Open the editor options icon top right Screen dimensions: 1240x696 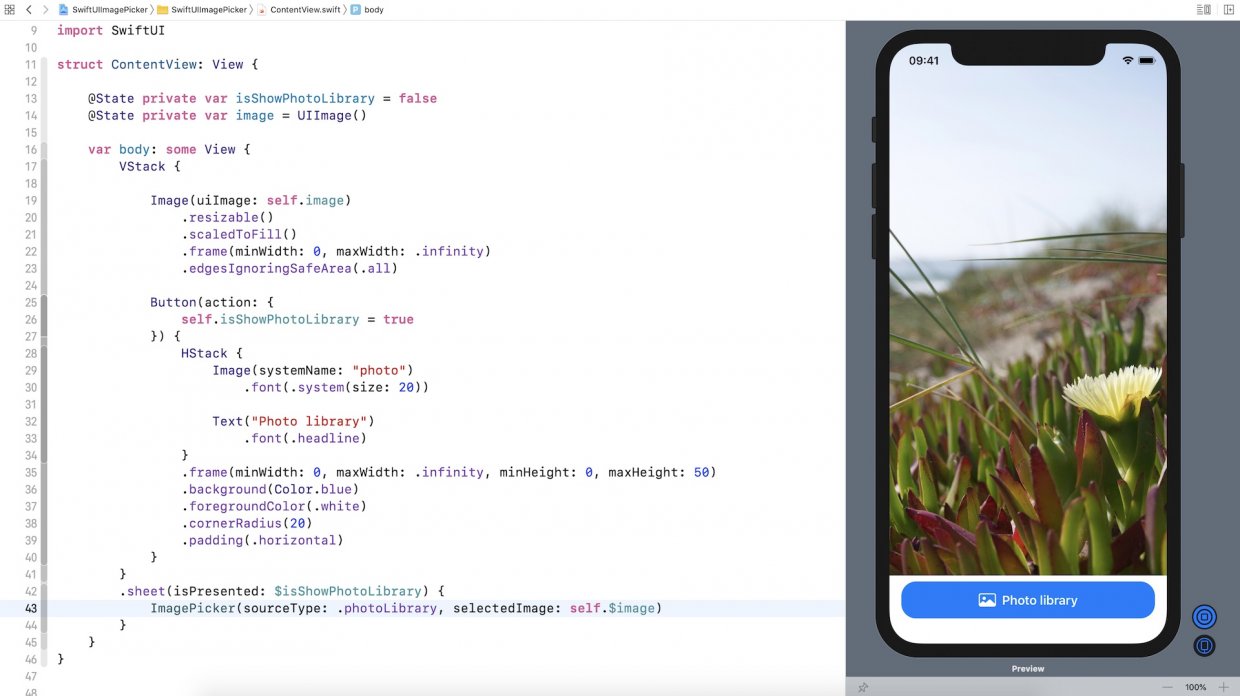click(1202, 8)
